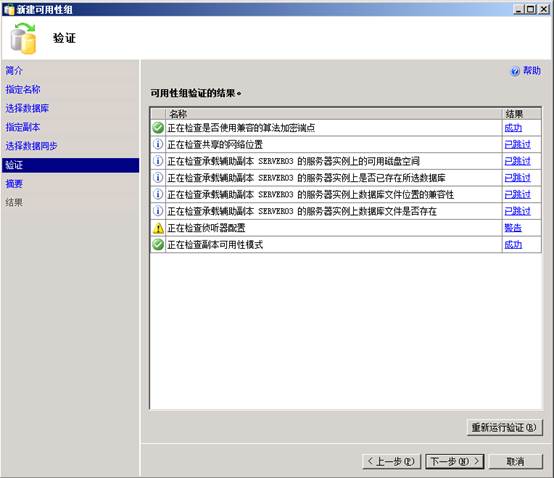Viewport: 554px width, 478px height.
Task: Click info icon for 是否已存在所选数据库 row
Action: [158, 177]
